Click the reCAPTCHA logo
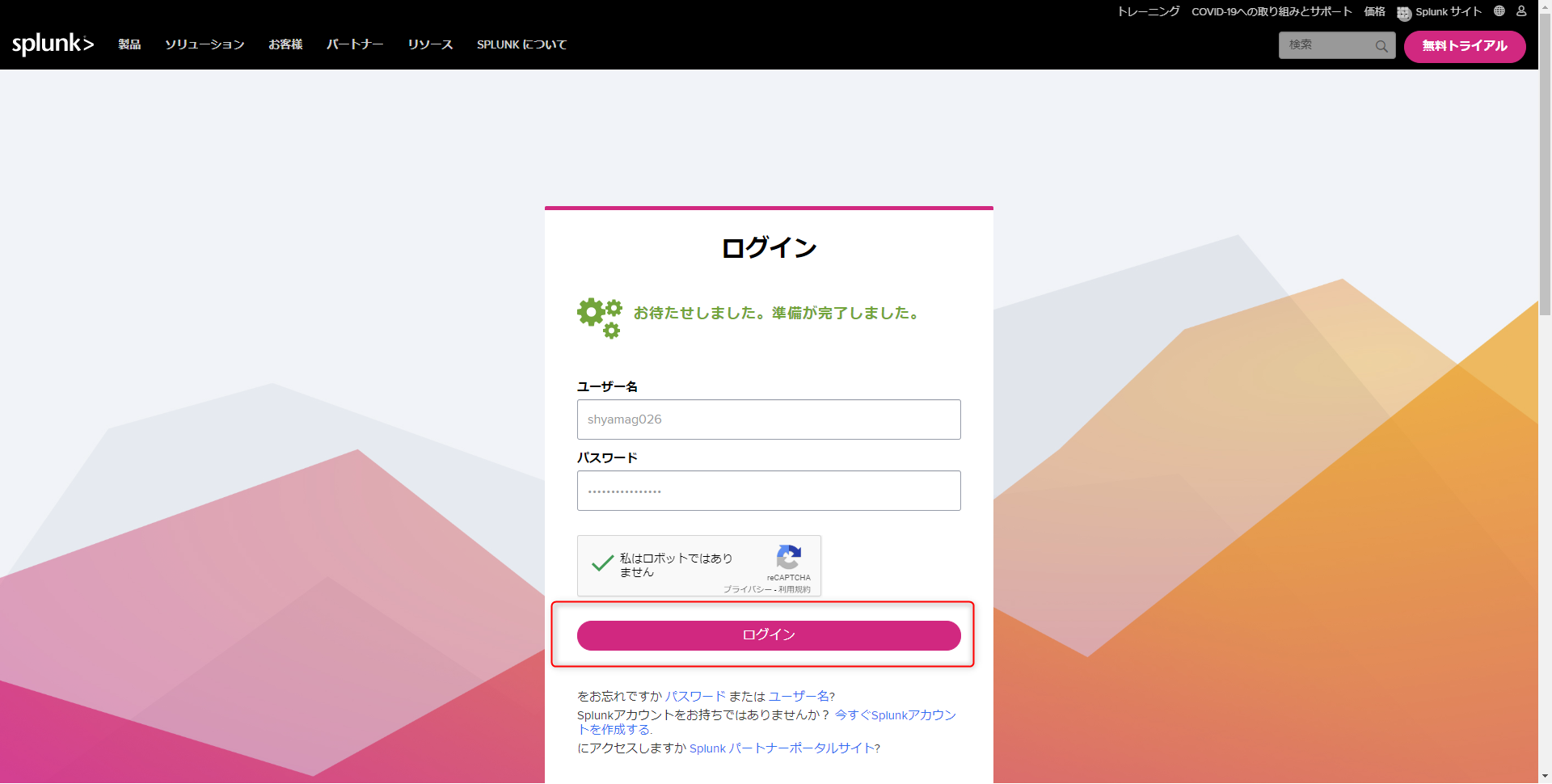Viewport: 1552px width, 784px height. 788,557
